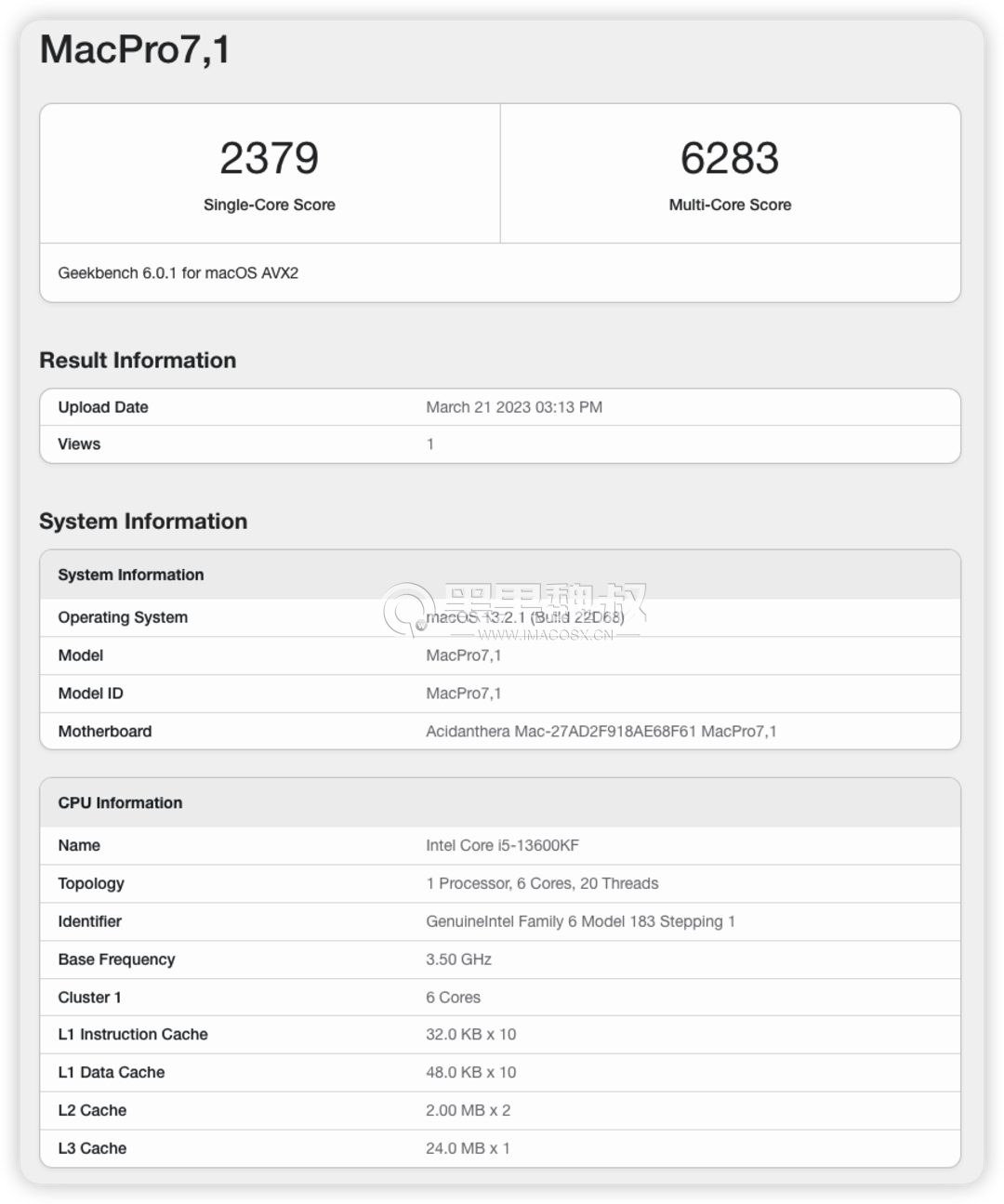1004x1204 pixels.
Task: Select the 2.00 MB x 2 value
Action: [469, 1111]
